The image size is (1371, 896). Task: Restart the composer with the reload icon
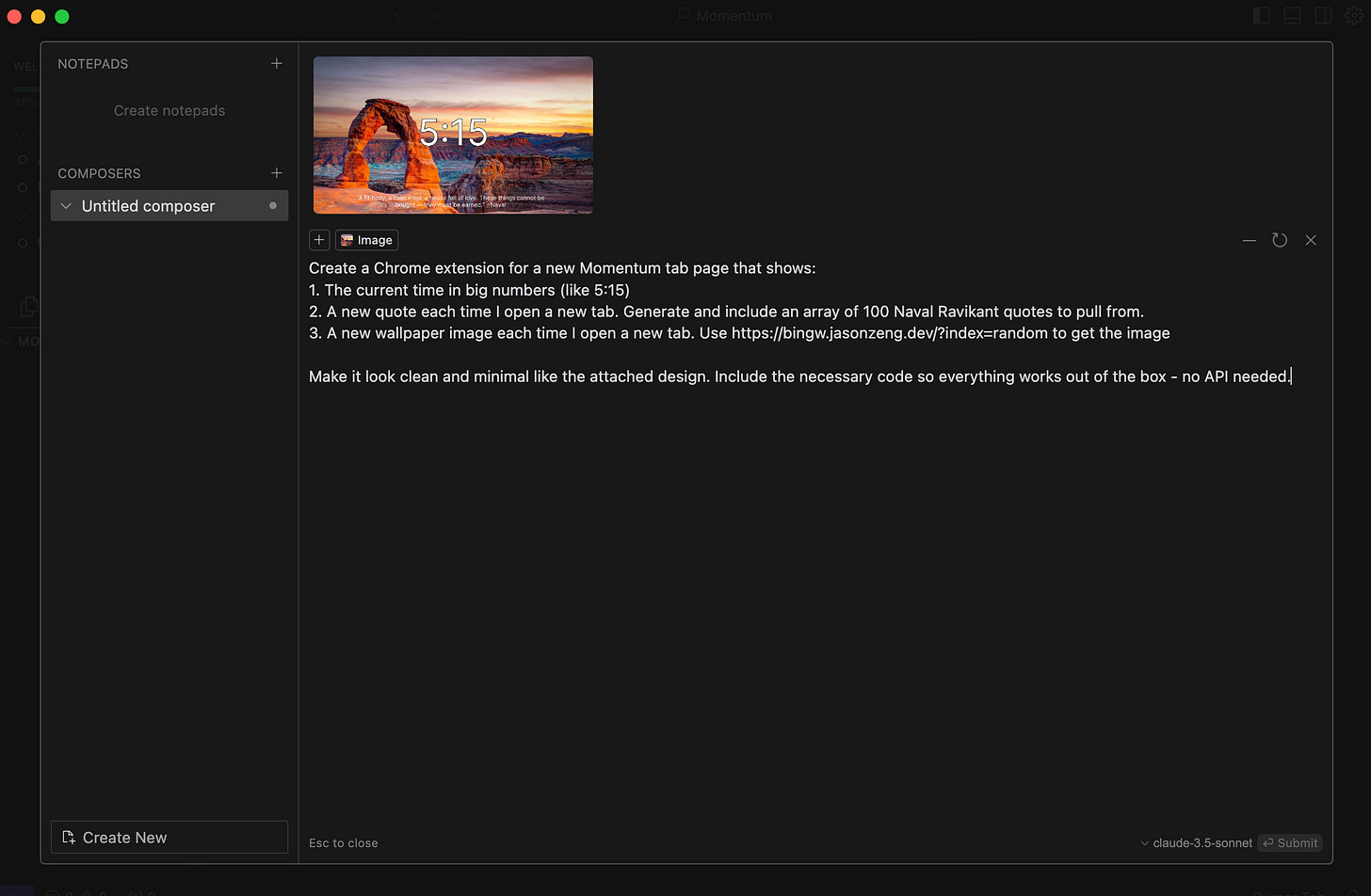[1279, 240]
